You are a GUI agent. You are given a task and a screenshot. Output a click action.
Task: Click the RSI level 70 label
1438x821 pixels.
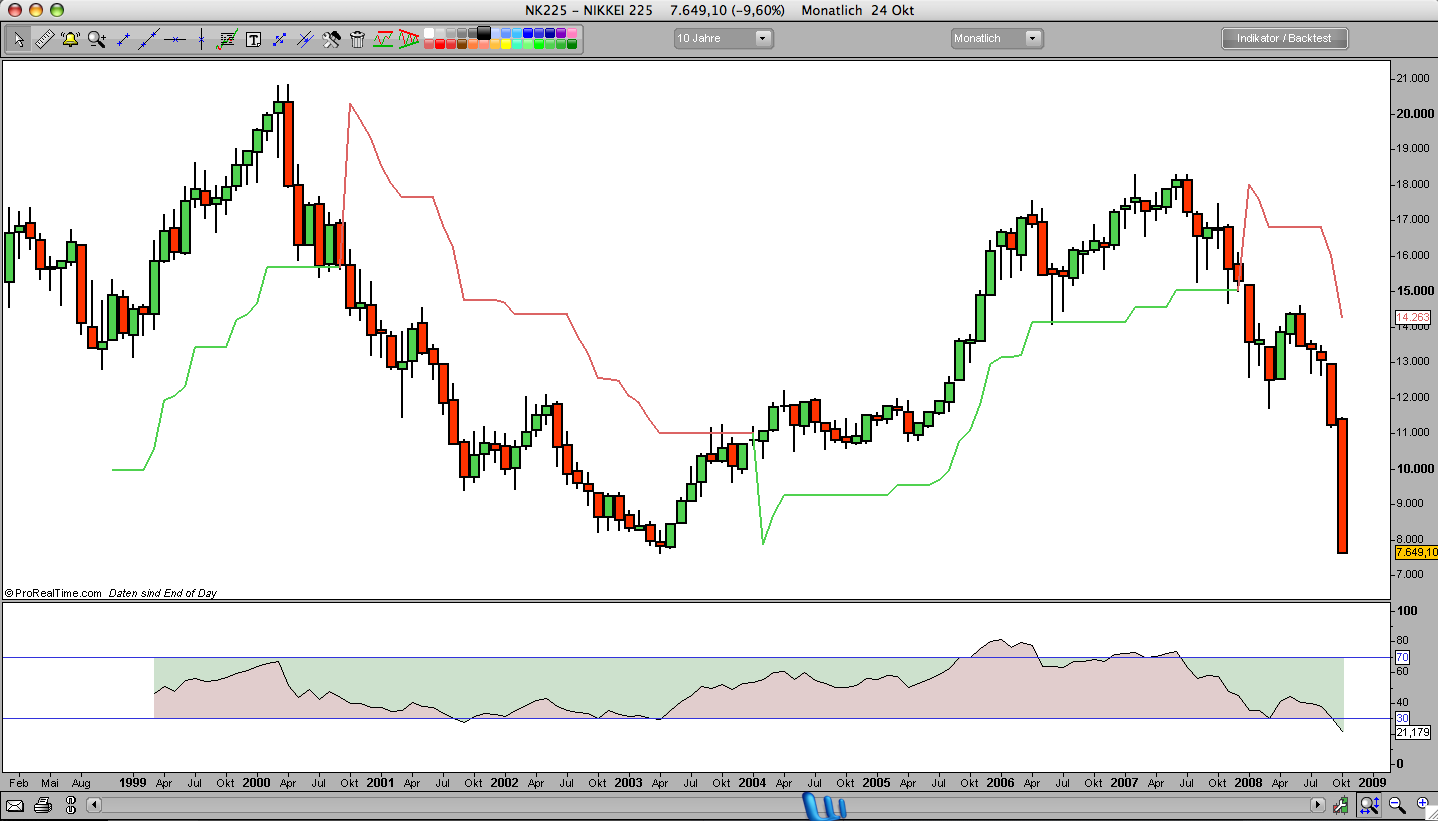[x=1402, y=657]
